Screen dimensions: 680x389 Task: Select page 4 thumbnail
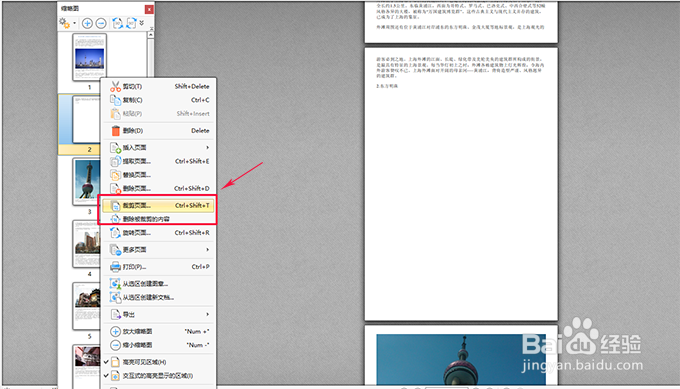pyautogui.click(x=87, y=244)
